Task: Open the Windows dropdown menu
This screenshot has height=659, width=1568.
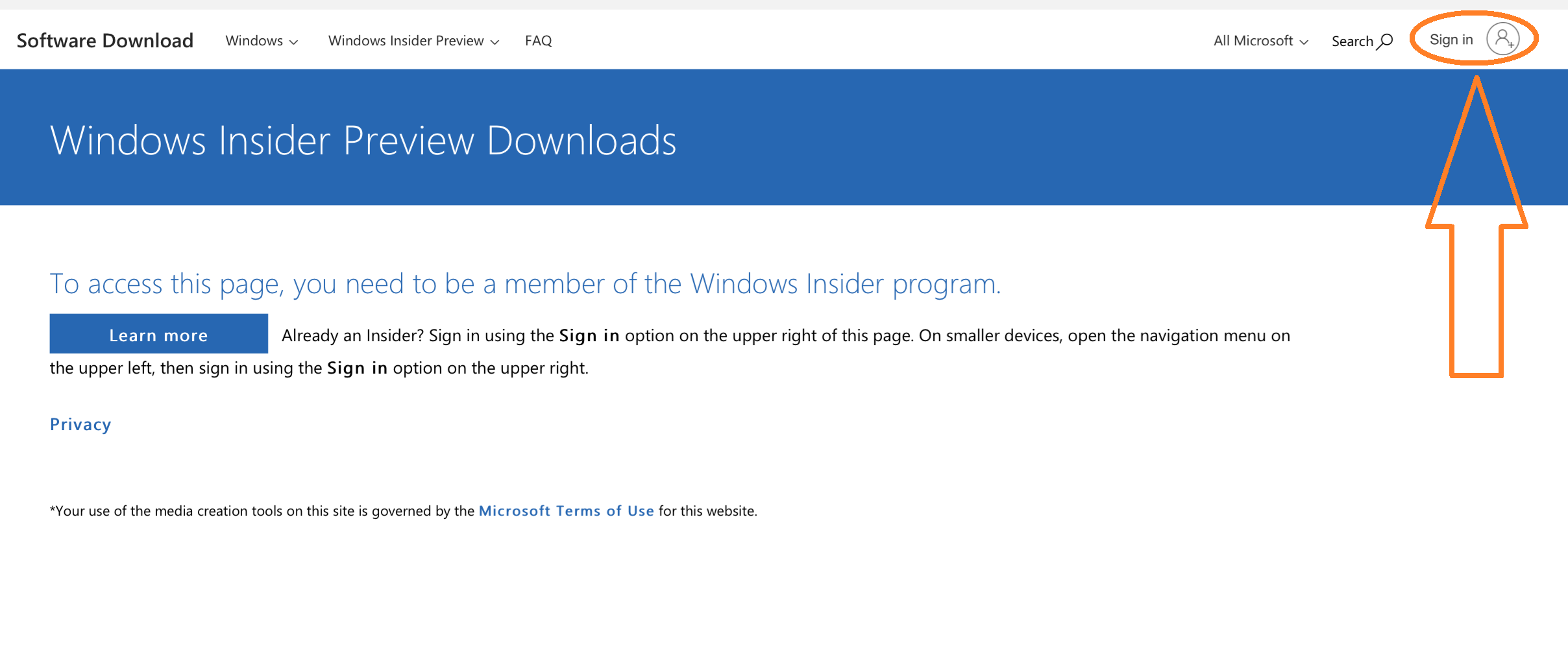Action: (x=262, y=41)
